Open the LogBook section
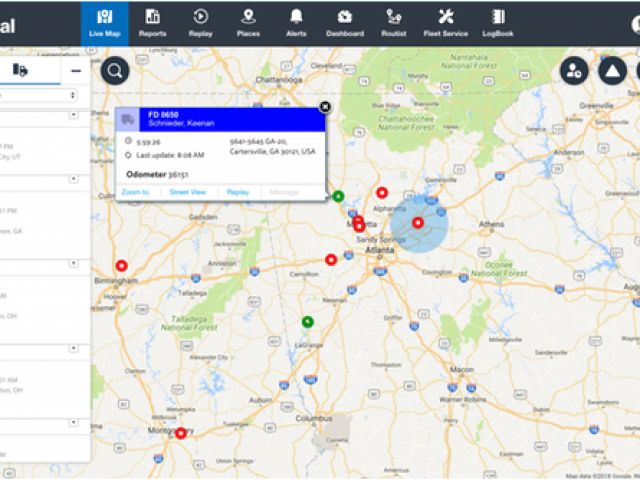 point(497,22)
